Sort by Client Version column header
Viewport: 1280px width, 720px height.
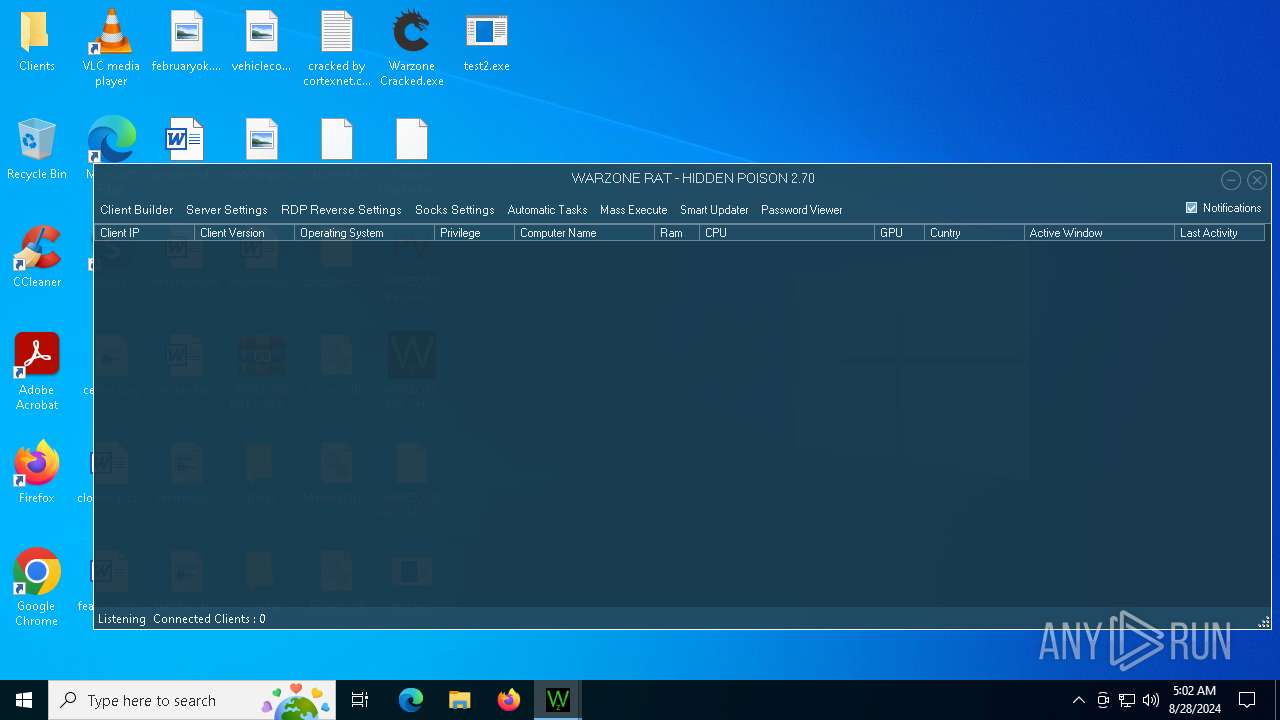point(245,233)
